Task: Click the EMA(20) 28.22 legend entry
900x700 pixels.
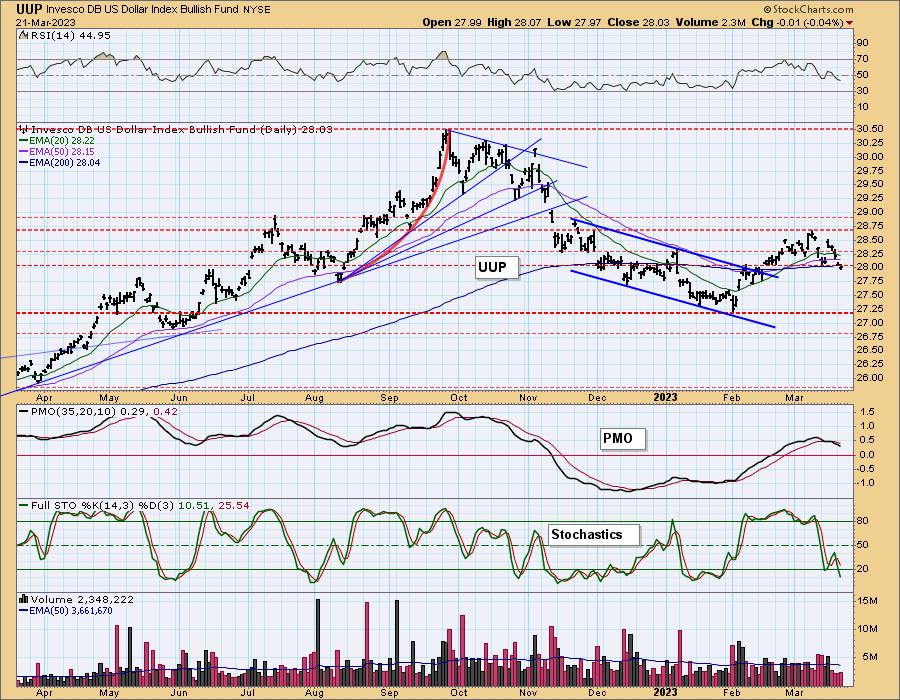Action: click(x=63, y=141)
